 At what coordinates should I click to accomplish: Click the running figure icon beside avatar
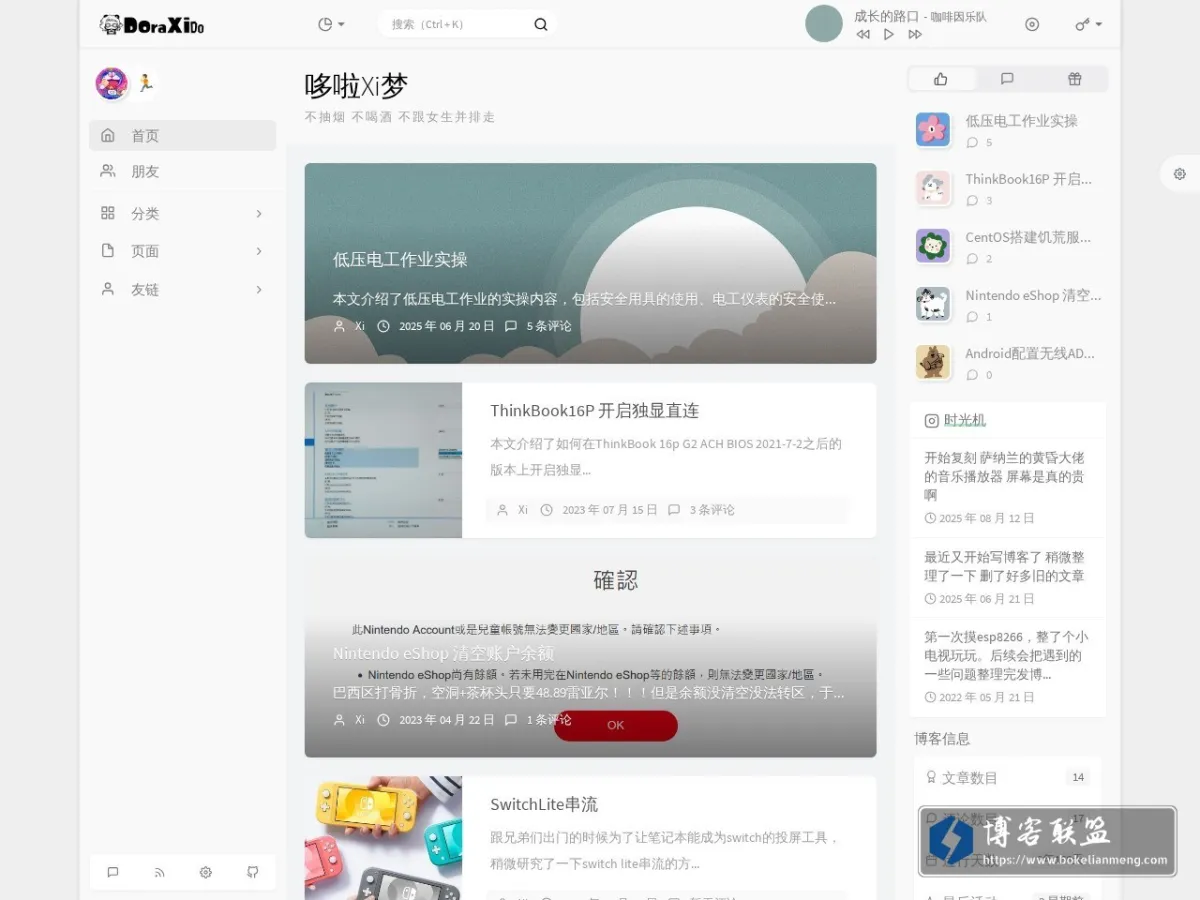click(146, 83)
